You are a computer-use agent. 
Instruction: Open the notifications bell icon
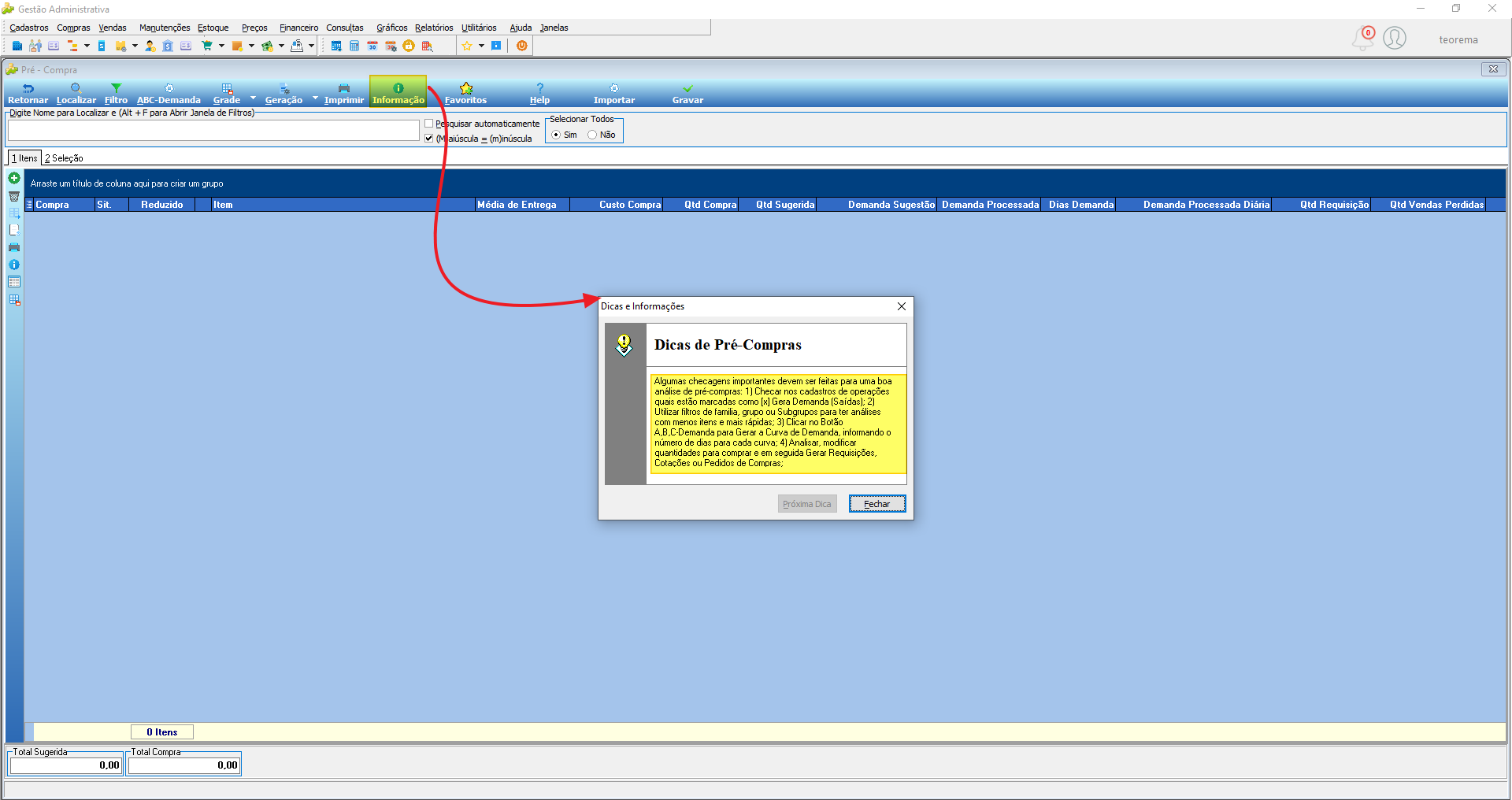(x=1363, y=38)
